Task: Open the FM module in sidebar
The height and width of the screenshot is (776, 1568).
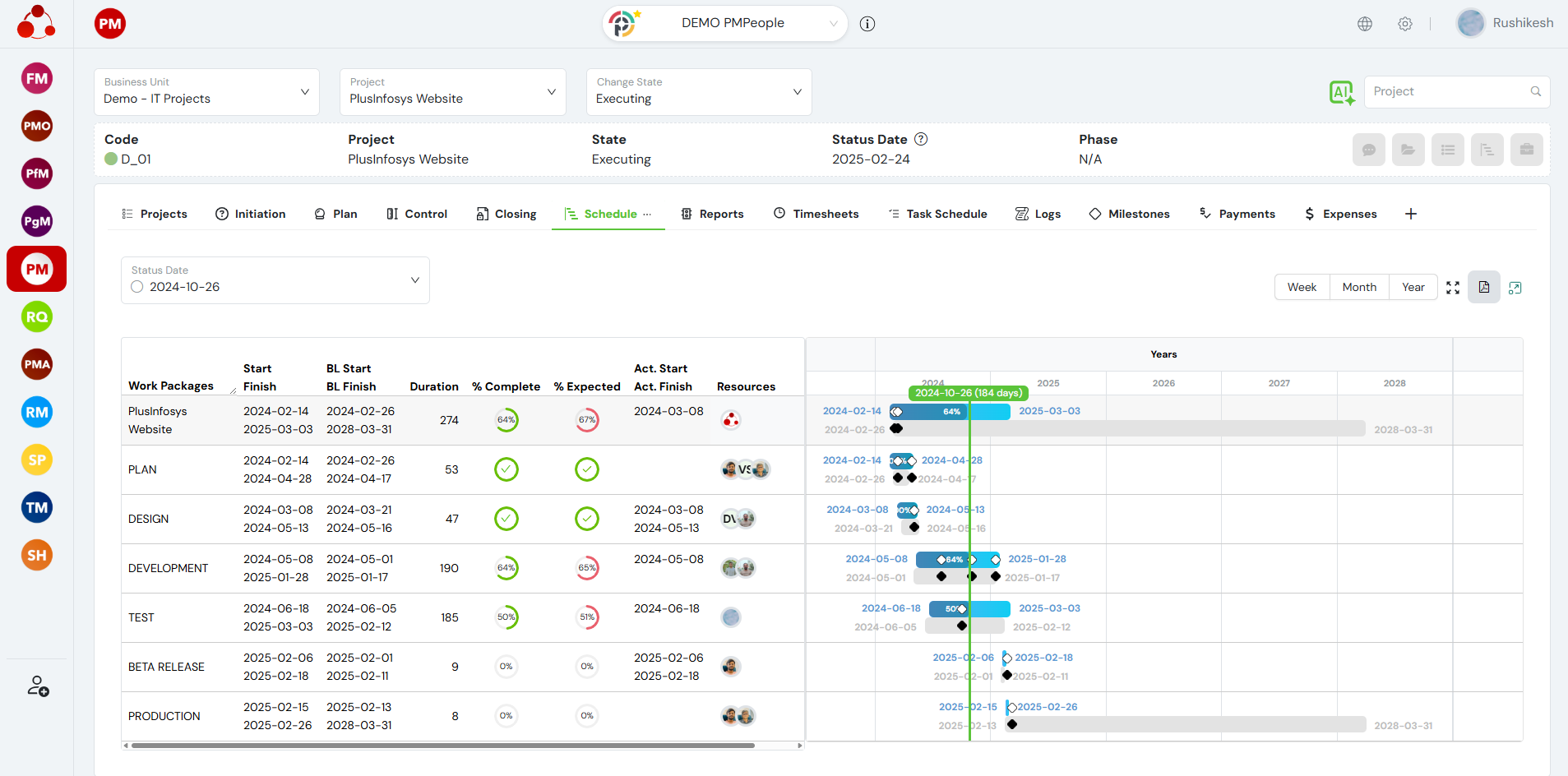Action: tap(37, 79)
